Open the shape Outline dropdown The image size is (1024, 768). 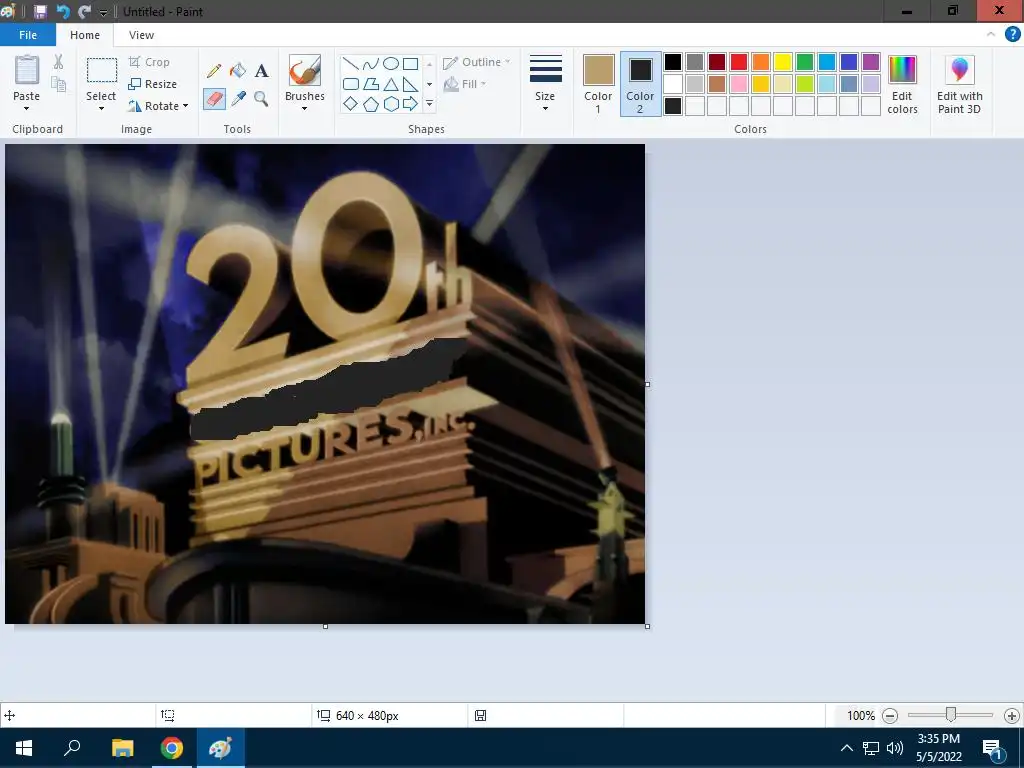click(477, 62)
